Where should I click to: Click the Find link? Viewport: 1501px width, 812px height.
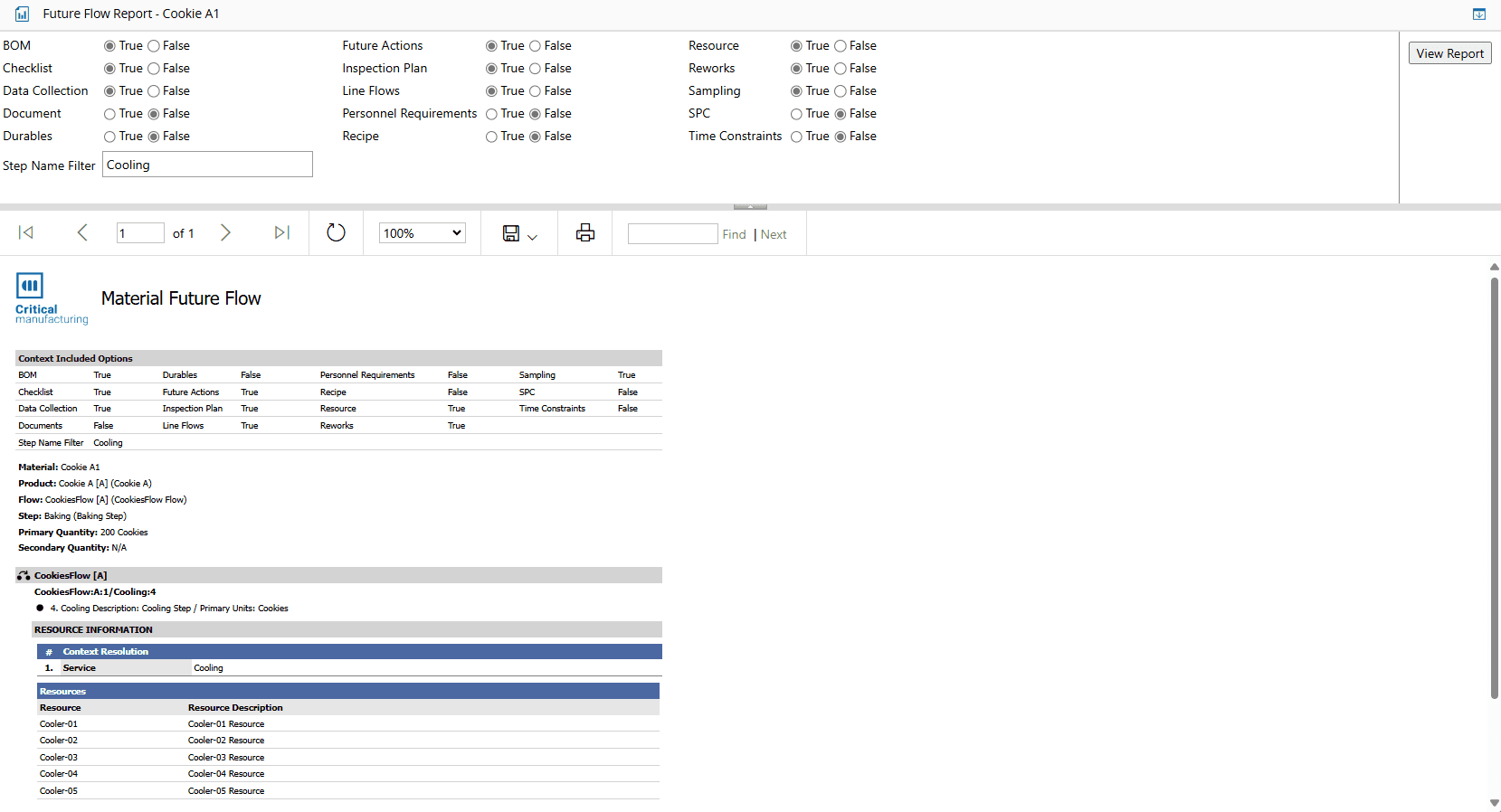(734, 234)
